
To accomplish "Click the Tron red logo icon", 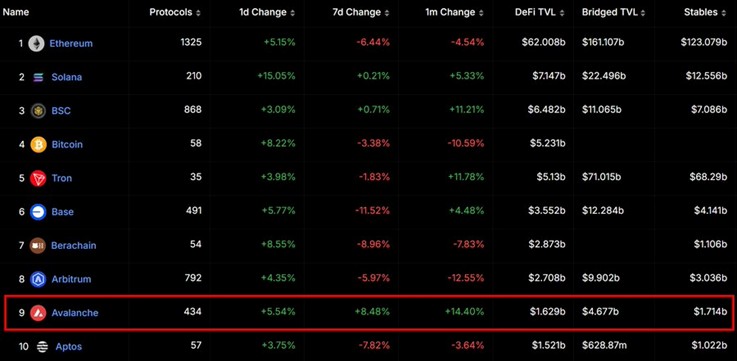I will (38, 178).
